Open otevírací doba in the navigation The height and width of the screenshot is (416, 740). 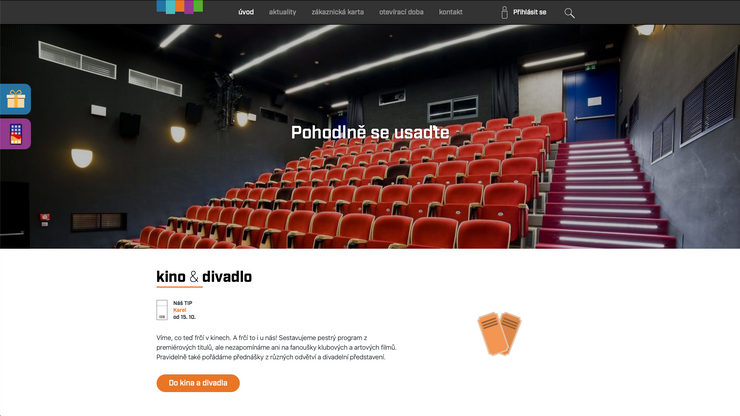pos(401,12)
